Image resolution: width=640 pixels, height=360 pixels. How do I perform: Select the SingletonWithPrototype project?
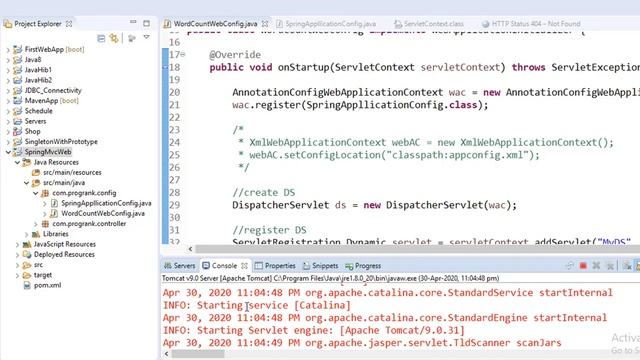tap(61, 141)
